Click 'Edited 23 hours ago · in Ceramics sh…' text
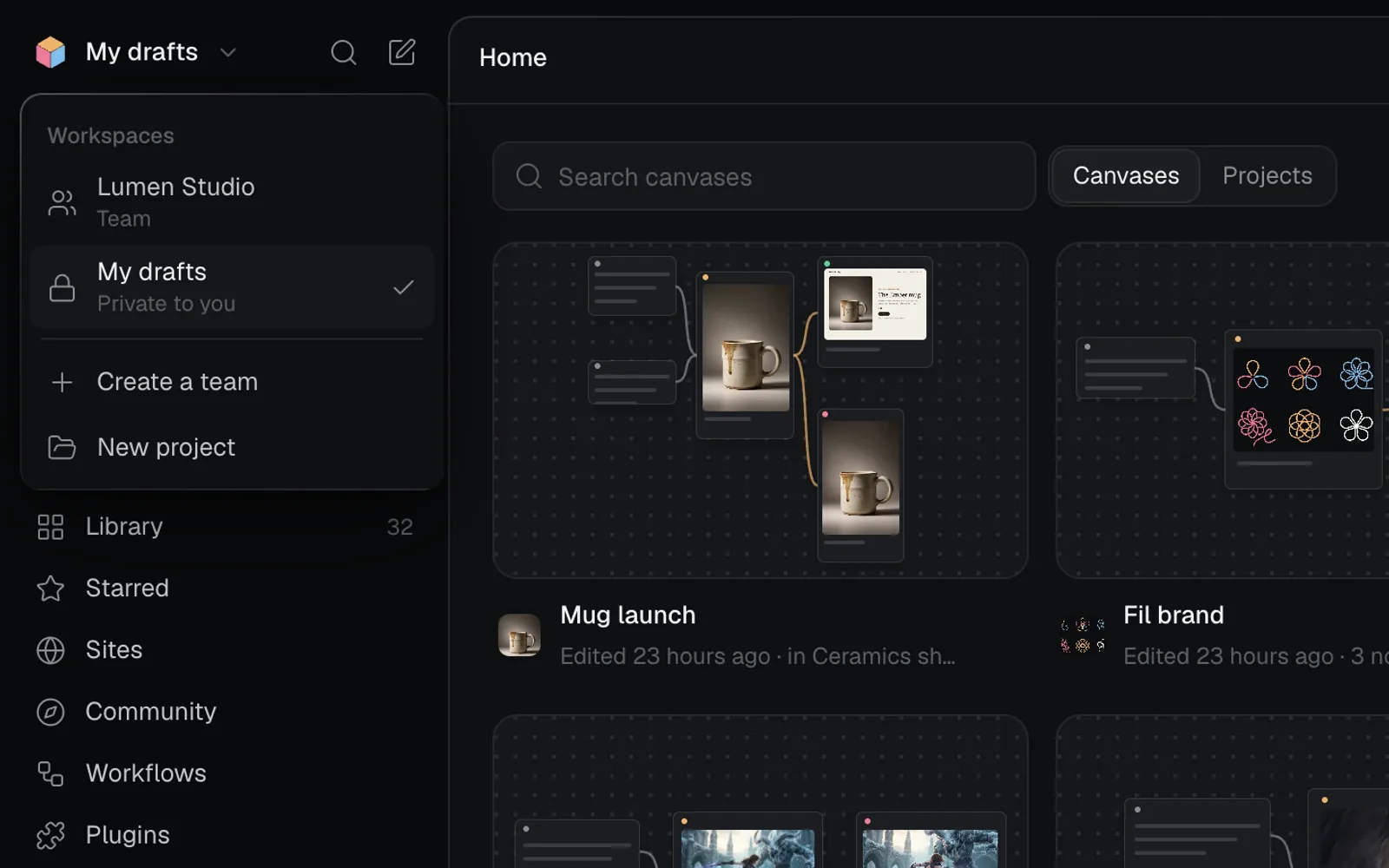Image resolution: width=1389 pixels, height=868 pixels. coord(758,656)
